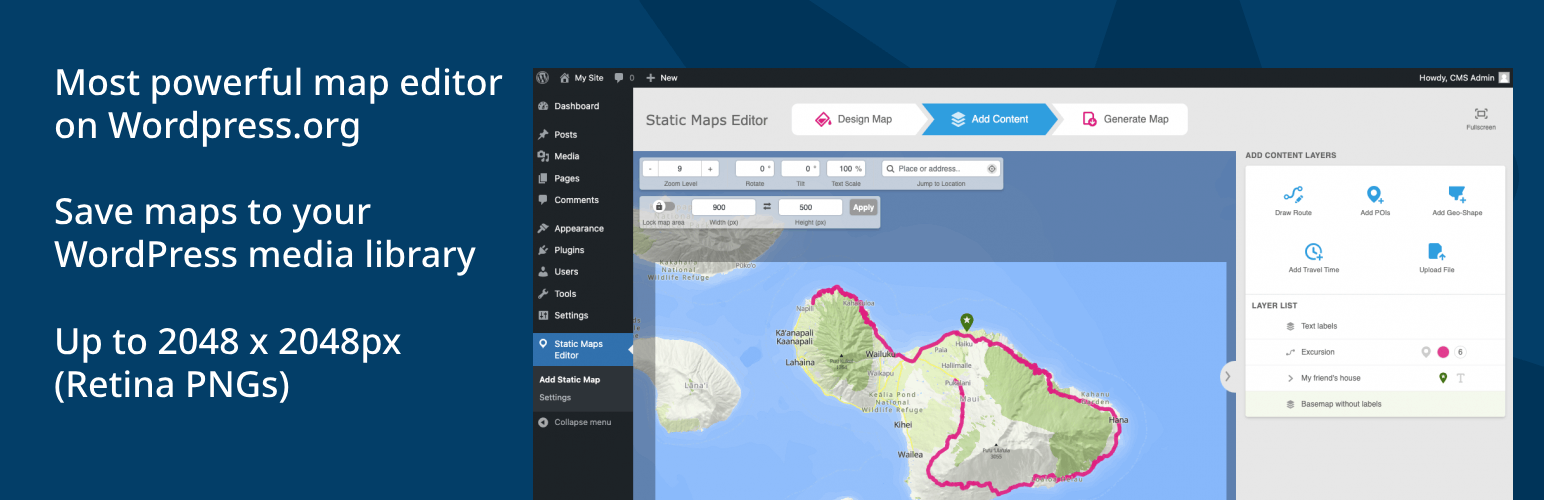
Task: Click the zoom level value field
Action: (679, 169)
